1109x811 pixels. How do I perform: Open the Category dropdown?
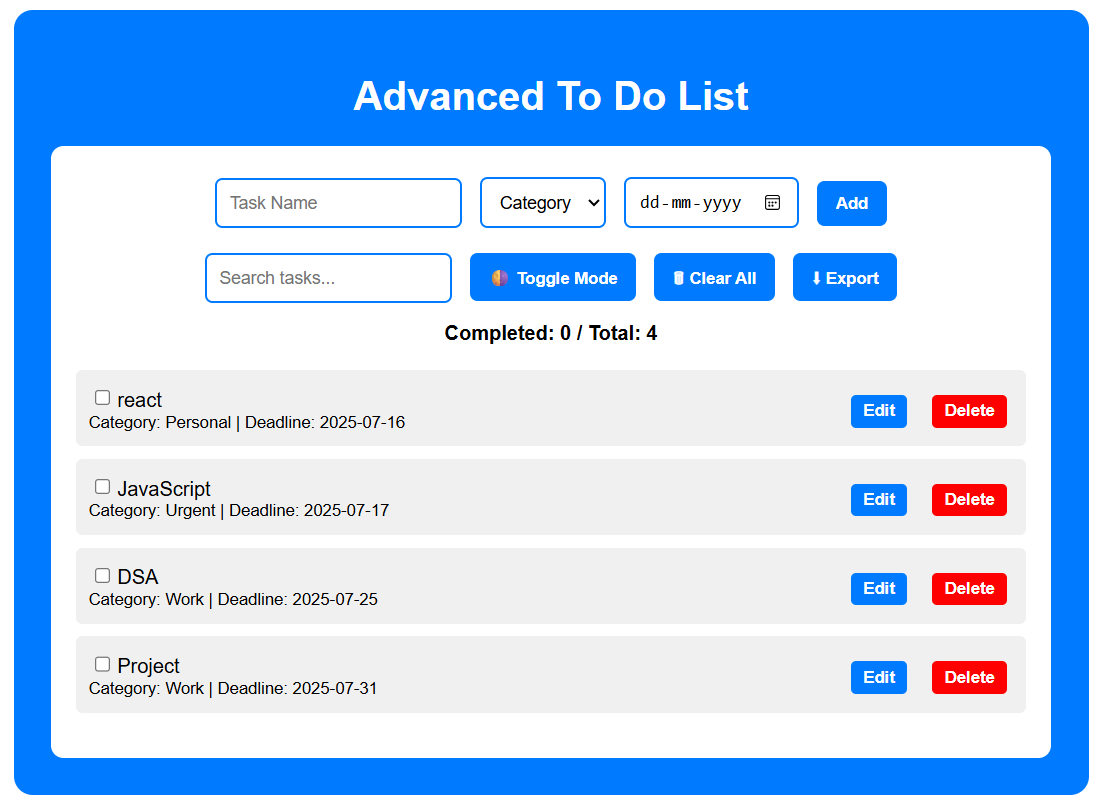click(543, 203)
